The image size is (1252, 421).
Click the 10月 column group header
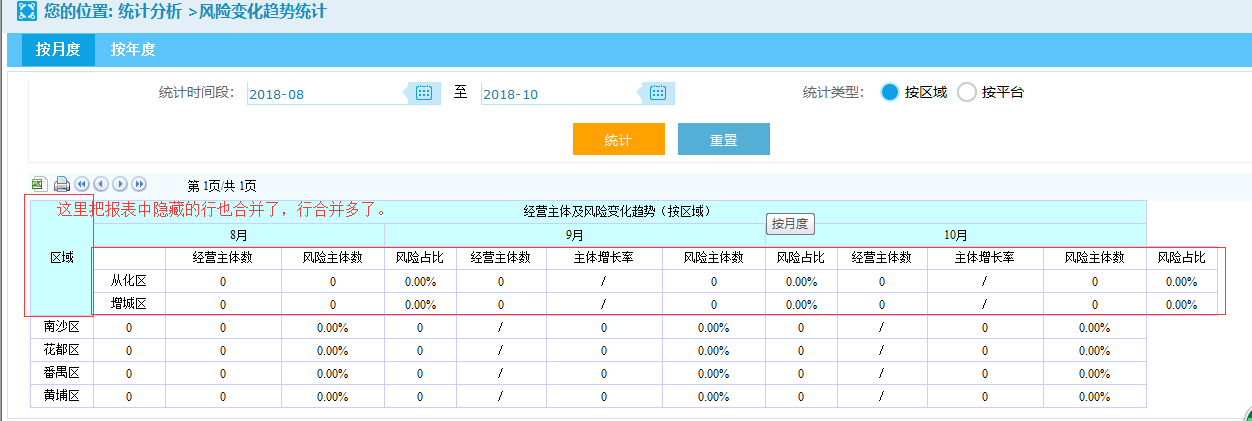(955, 235)
